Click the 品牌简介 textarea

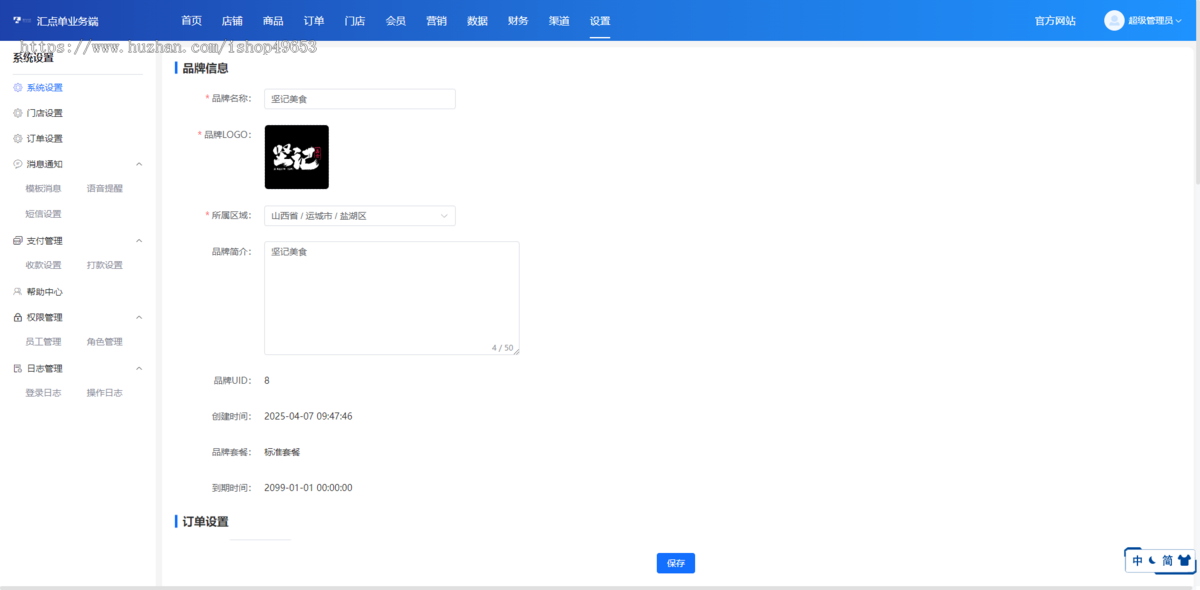392,298
